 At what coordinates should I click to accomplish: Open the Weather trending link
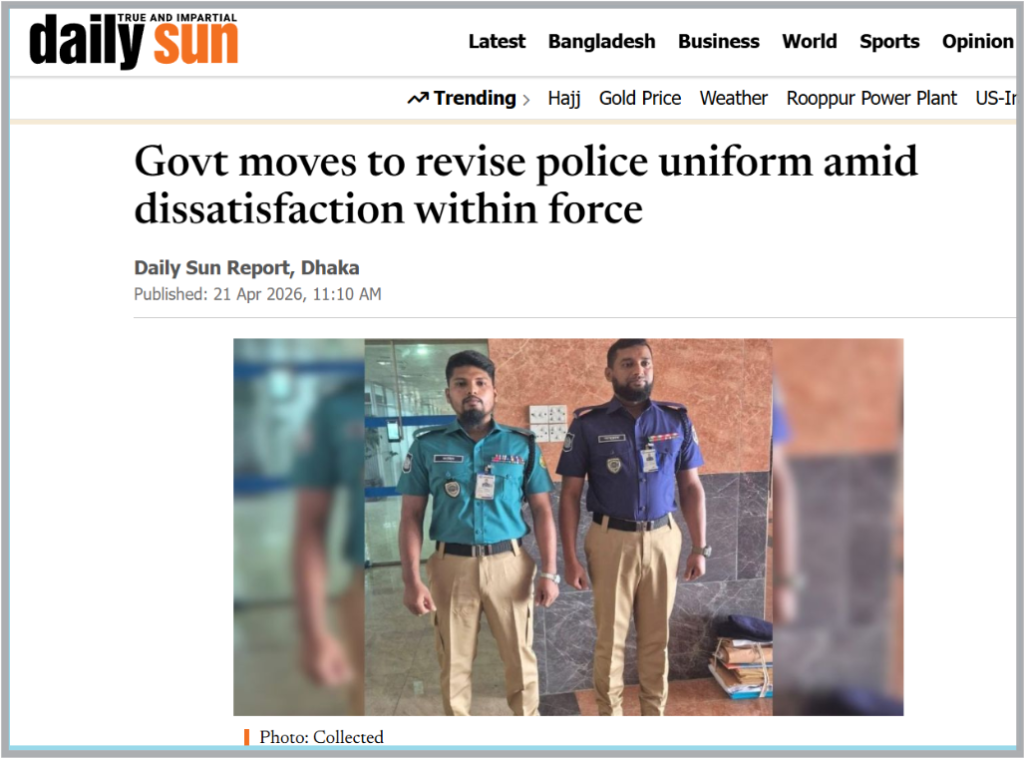pos(733,99)
